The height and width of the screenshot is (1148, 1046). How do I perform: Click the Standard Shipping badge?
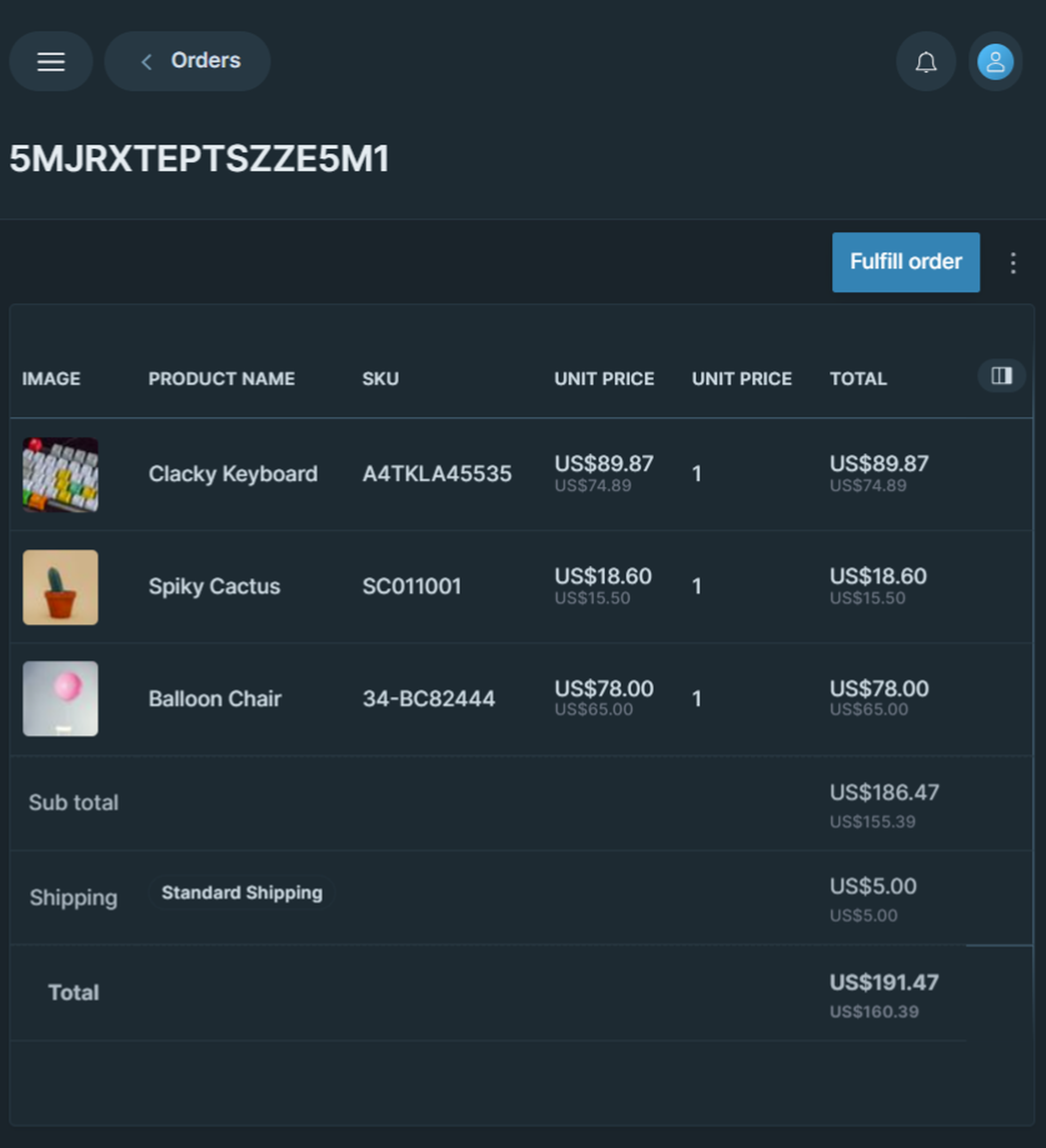pos(241,893)
